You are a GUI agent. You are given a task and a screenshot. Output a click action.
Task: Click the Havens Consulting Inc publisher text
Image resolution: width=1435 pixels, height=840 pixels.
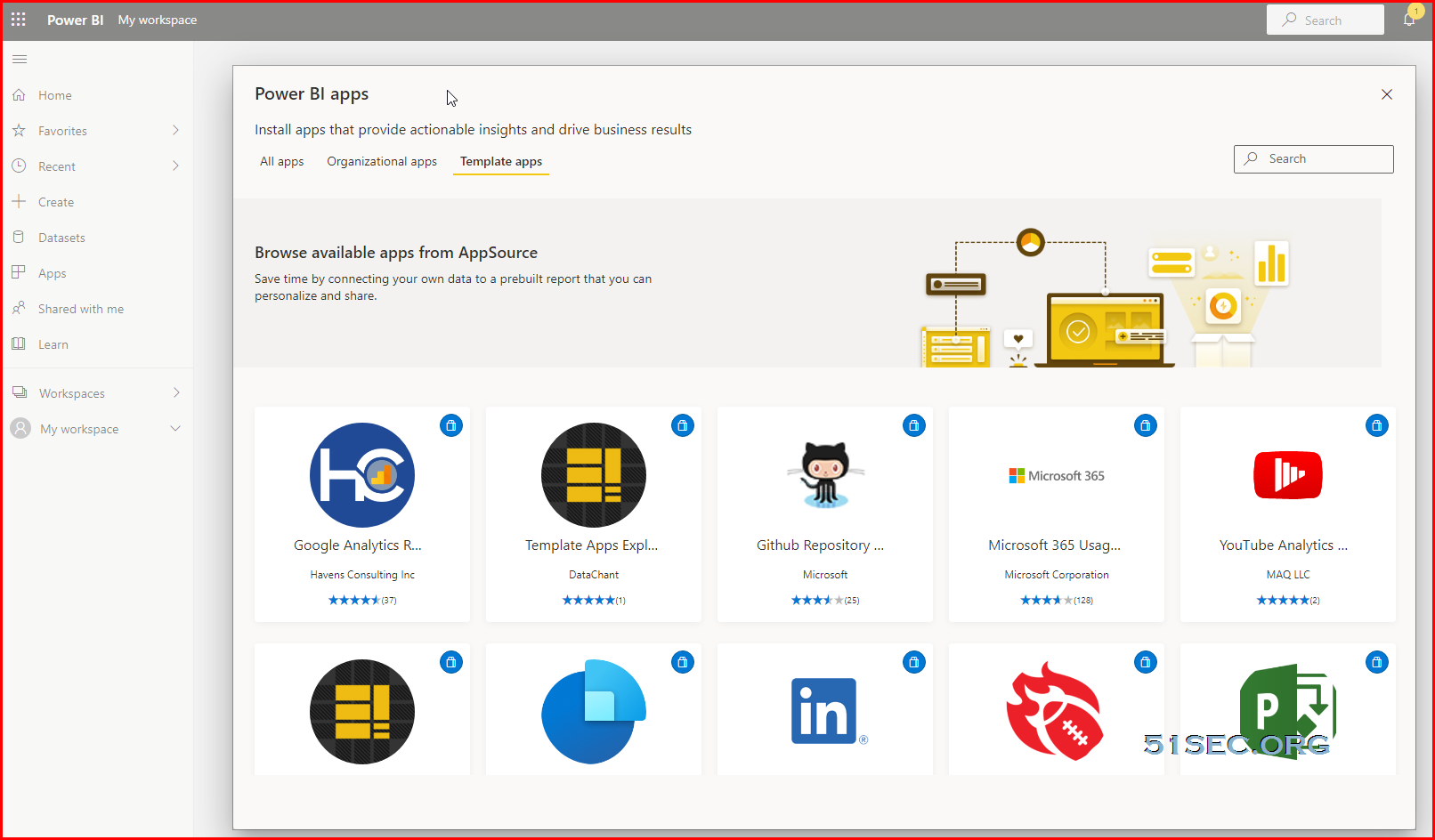(362, 575)
